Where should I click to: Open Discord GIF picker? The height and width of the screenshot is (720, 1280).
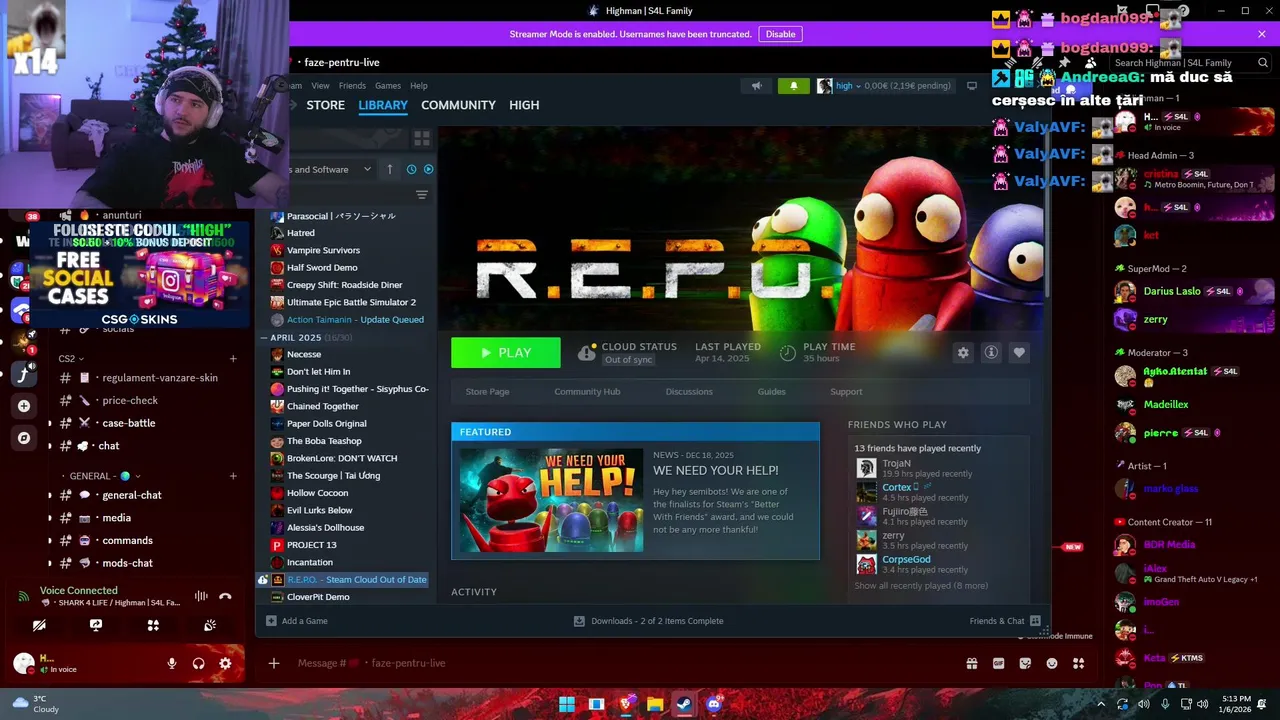click(x=998, y=663)
